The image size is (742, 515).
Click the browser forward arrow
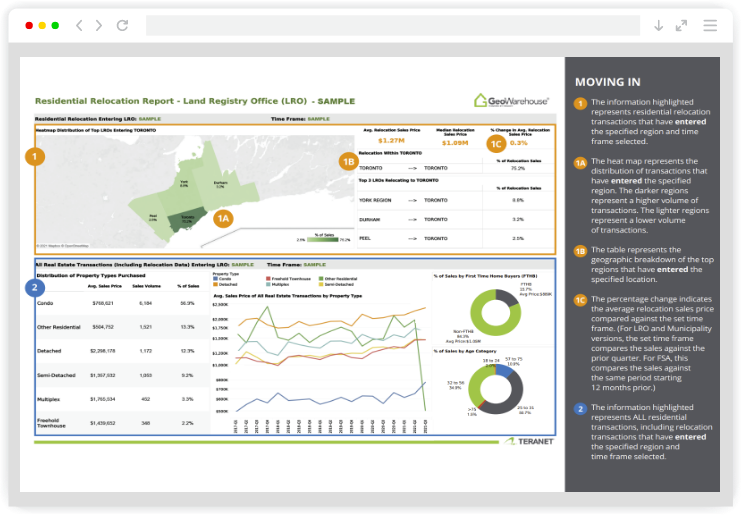(x=98, y=25)
